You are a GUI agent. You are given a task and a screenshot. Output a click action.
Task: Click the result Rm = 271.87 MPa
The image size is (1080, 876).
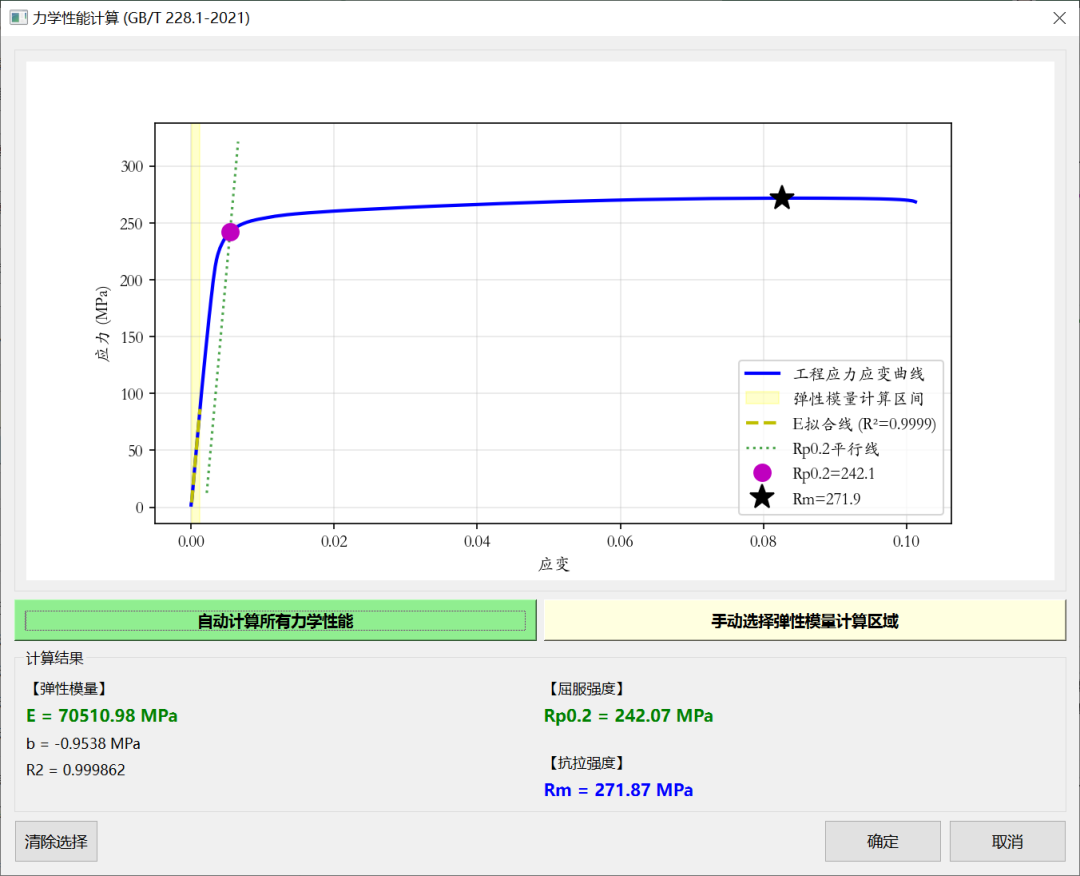619,790
